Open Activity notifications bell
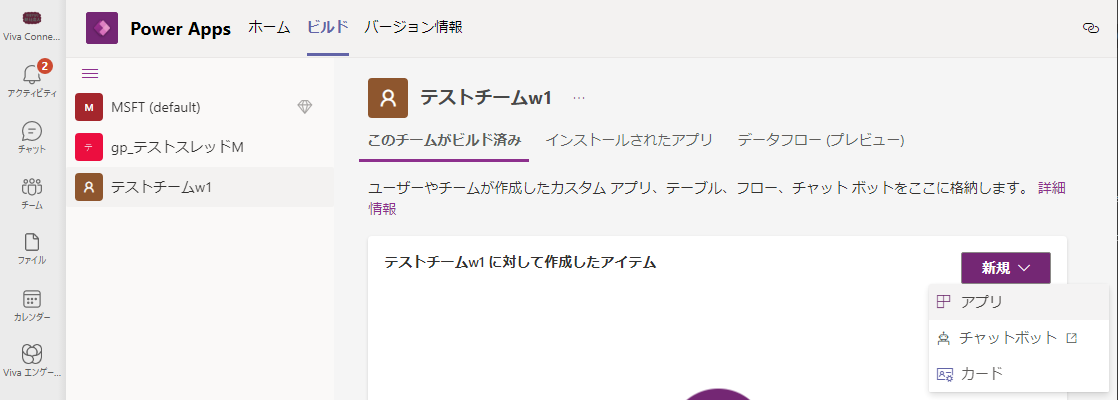This screenshot has width=1118, height=400. [32, 78]
